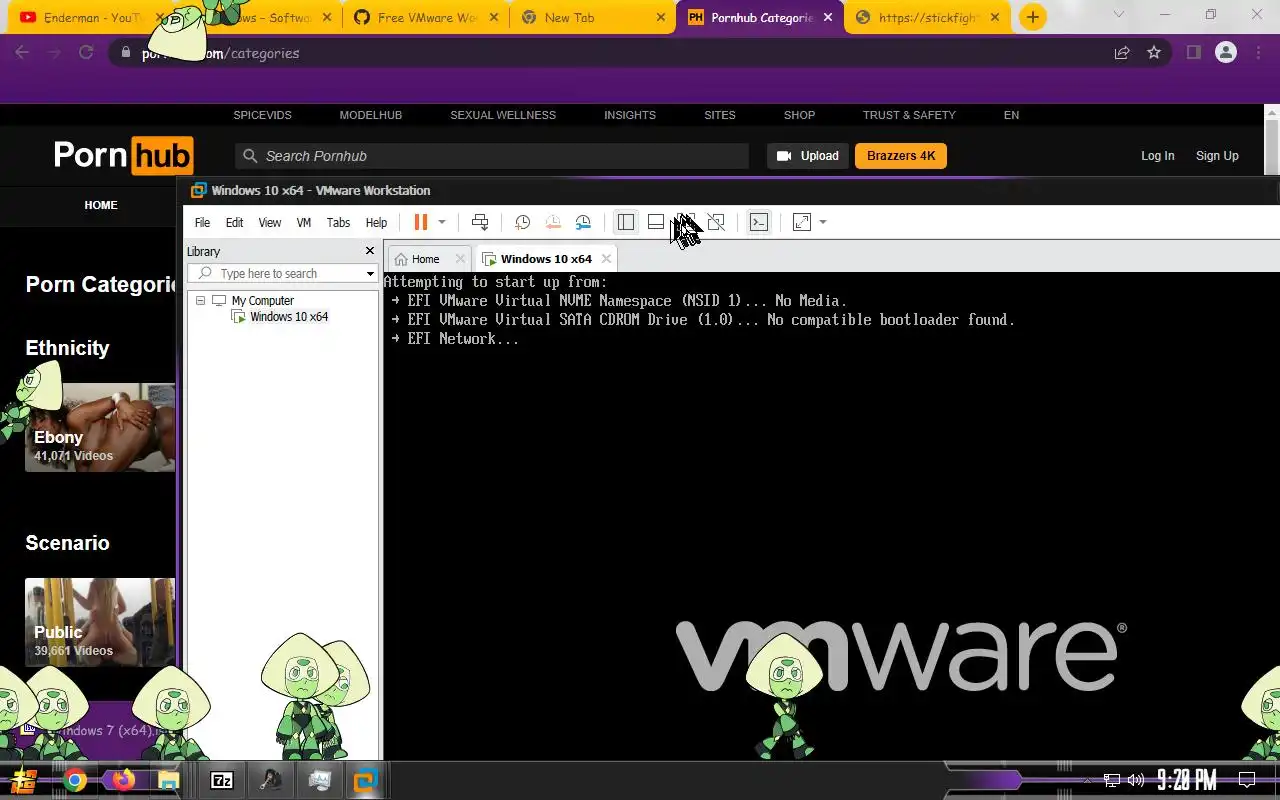Viewport: 1280px width, 800px height.
Task: Open the File menu in VMware
Action: [202, 223]
